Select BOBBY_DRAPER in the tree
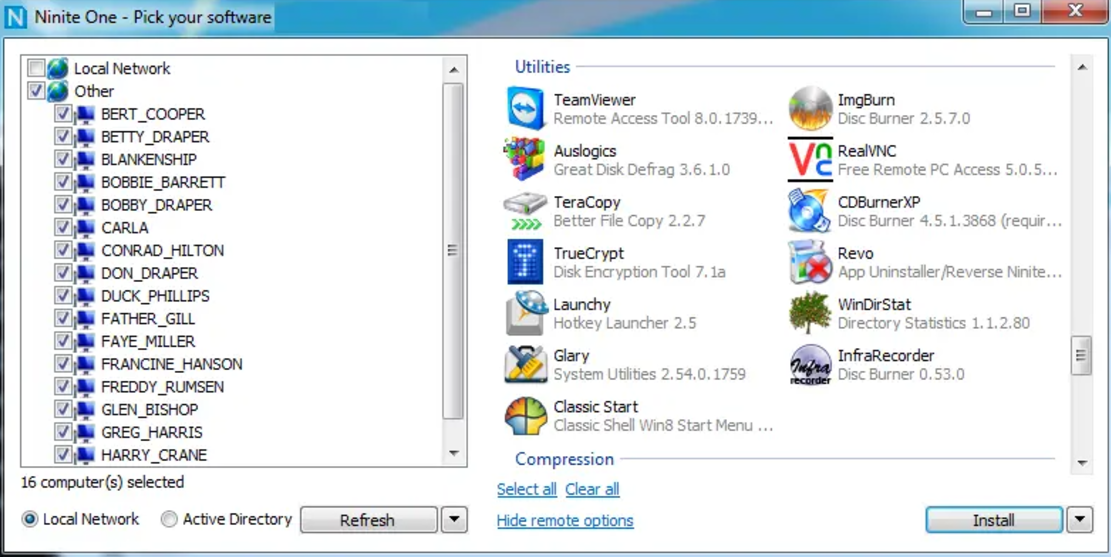 tap(157, 205)
